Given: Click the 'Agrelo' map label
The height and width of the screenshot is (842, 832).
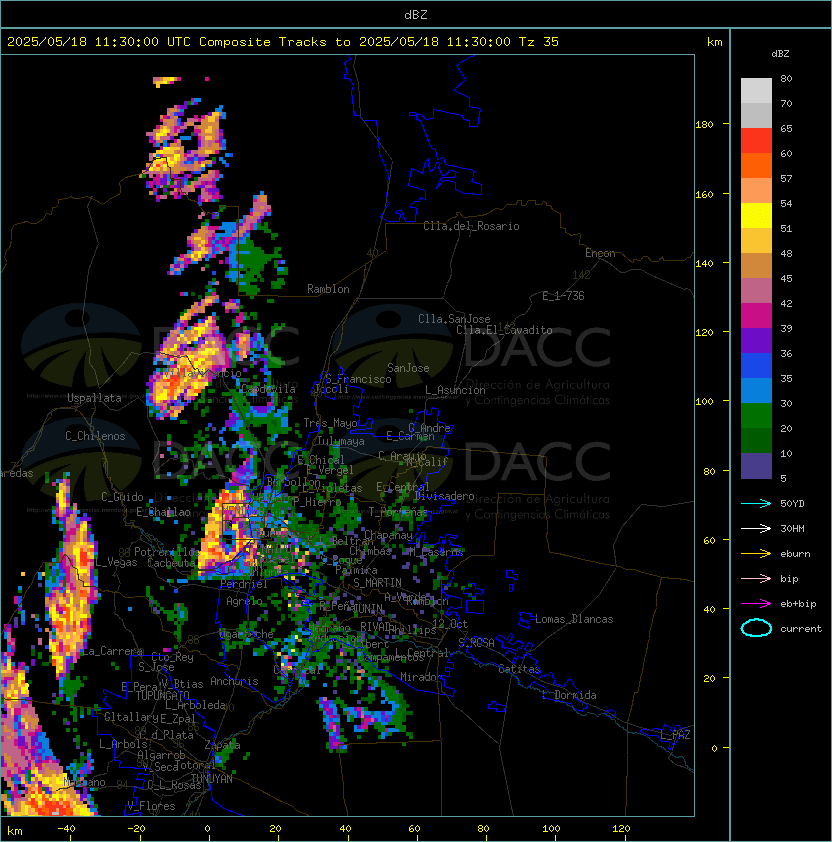Looking at the screenshot, I should click(244, 601).
